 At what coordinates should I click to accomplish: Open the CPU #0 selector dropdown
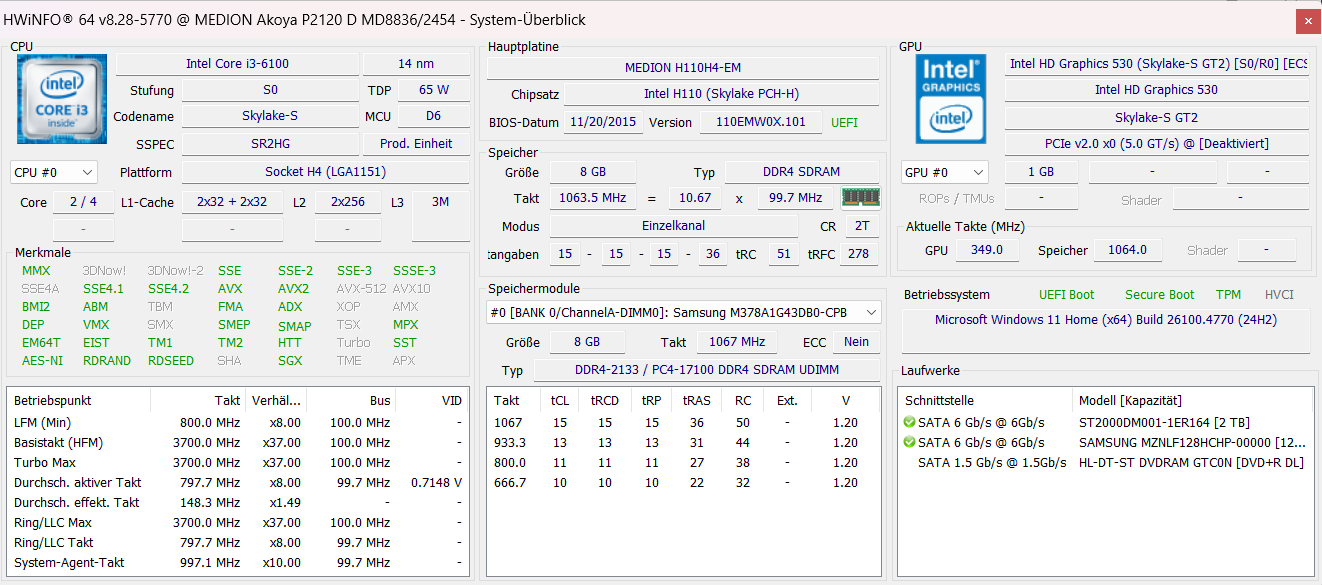coord(54,172)
